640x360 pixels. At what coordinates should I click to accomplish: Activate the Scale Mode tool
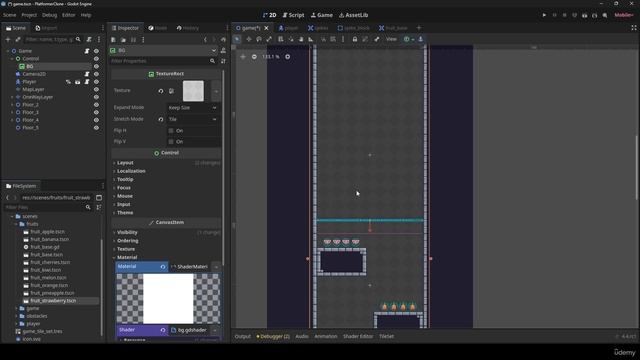tap(269, 39)
